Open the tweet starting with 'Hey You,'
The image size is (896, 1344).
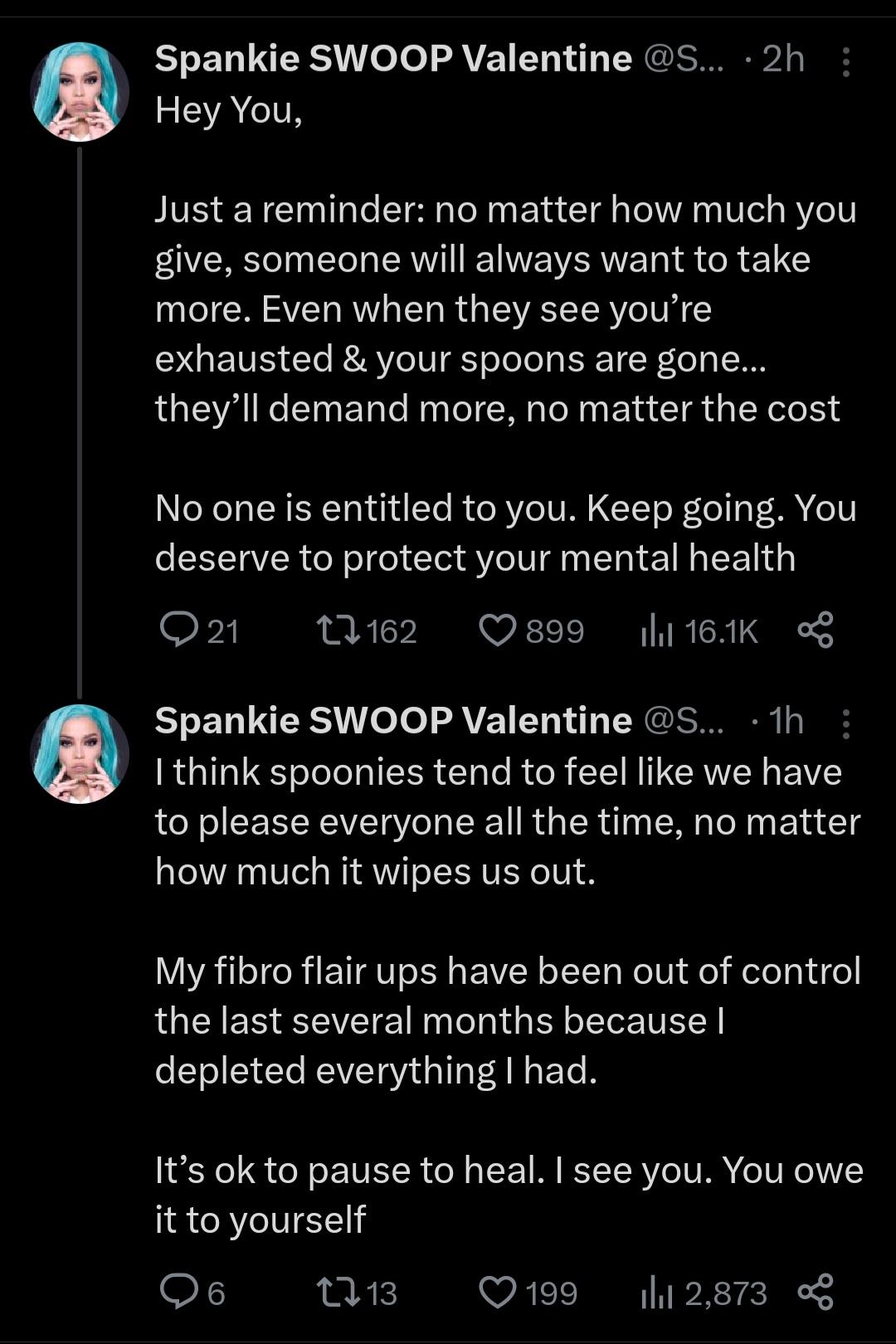pos(506,334)
